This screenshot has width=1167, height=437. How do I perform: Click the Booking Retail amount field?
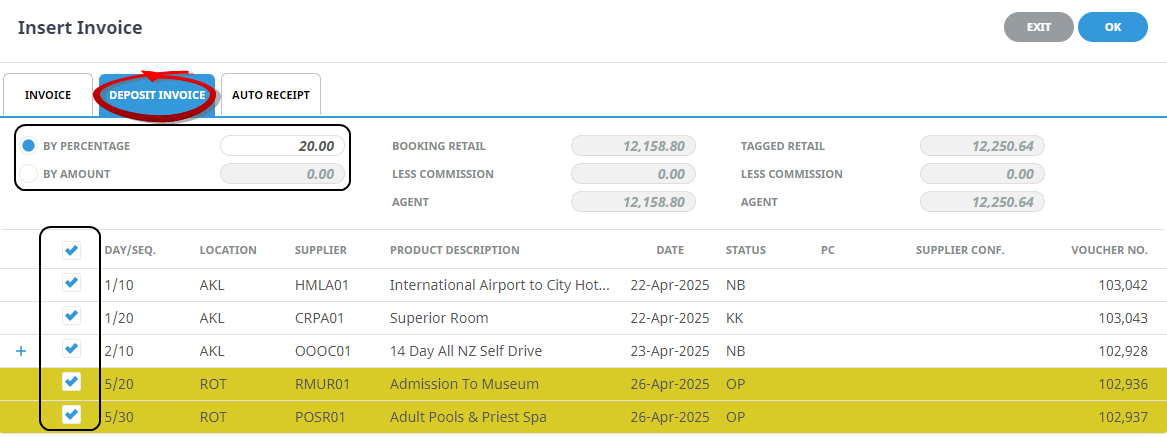click(x=632, y=146)
